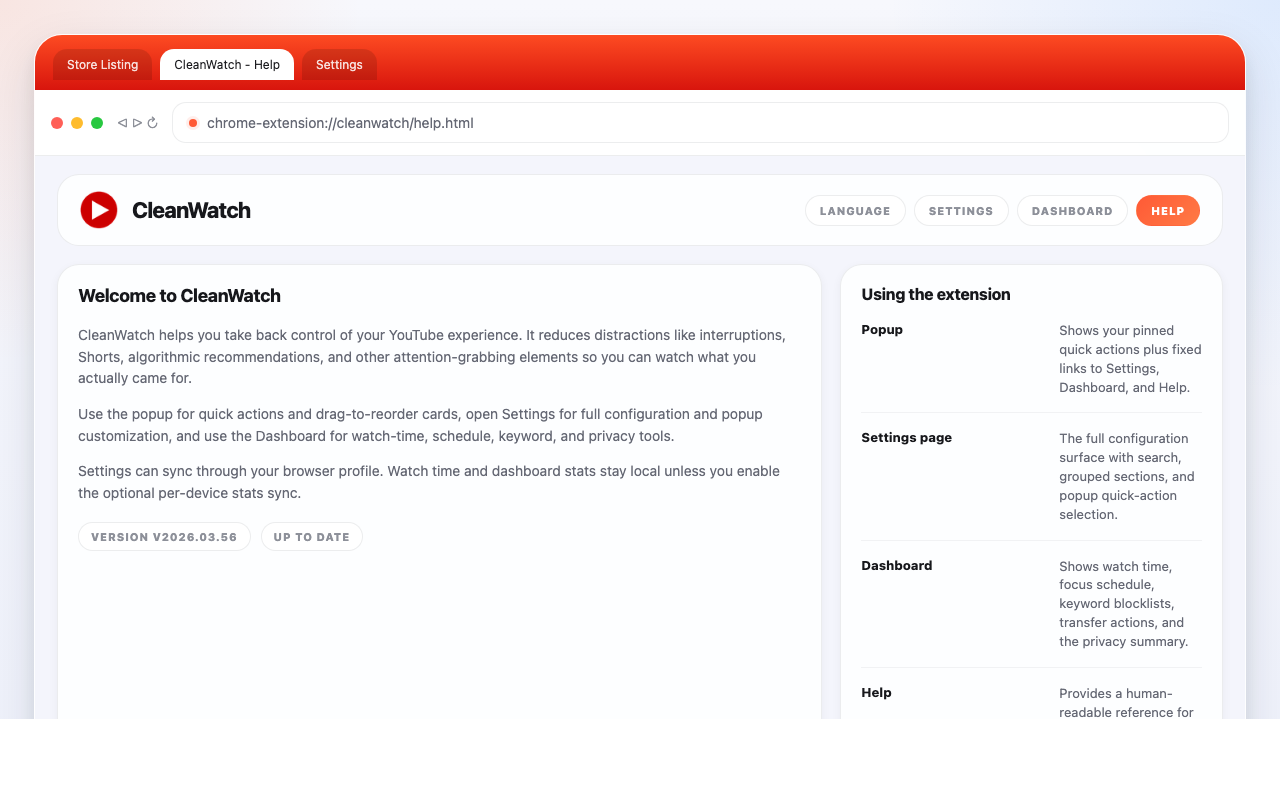Click the orange Help button
The width and height of the screenshot is (1280, 800).
[x=1167, y=211]
